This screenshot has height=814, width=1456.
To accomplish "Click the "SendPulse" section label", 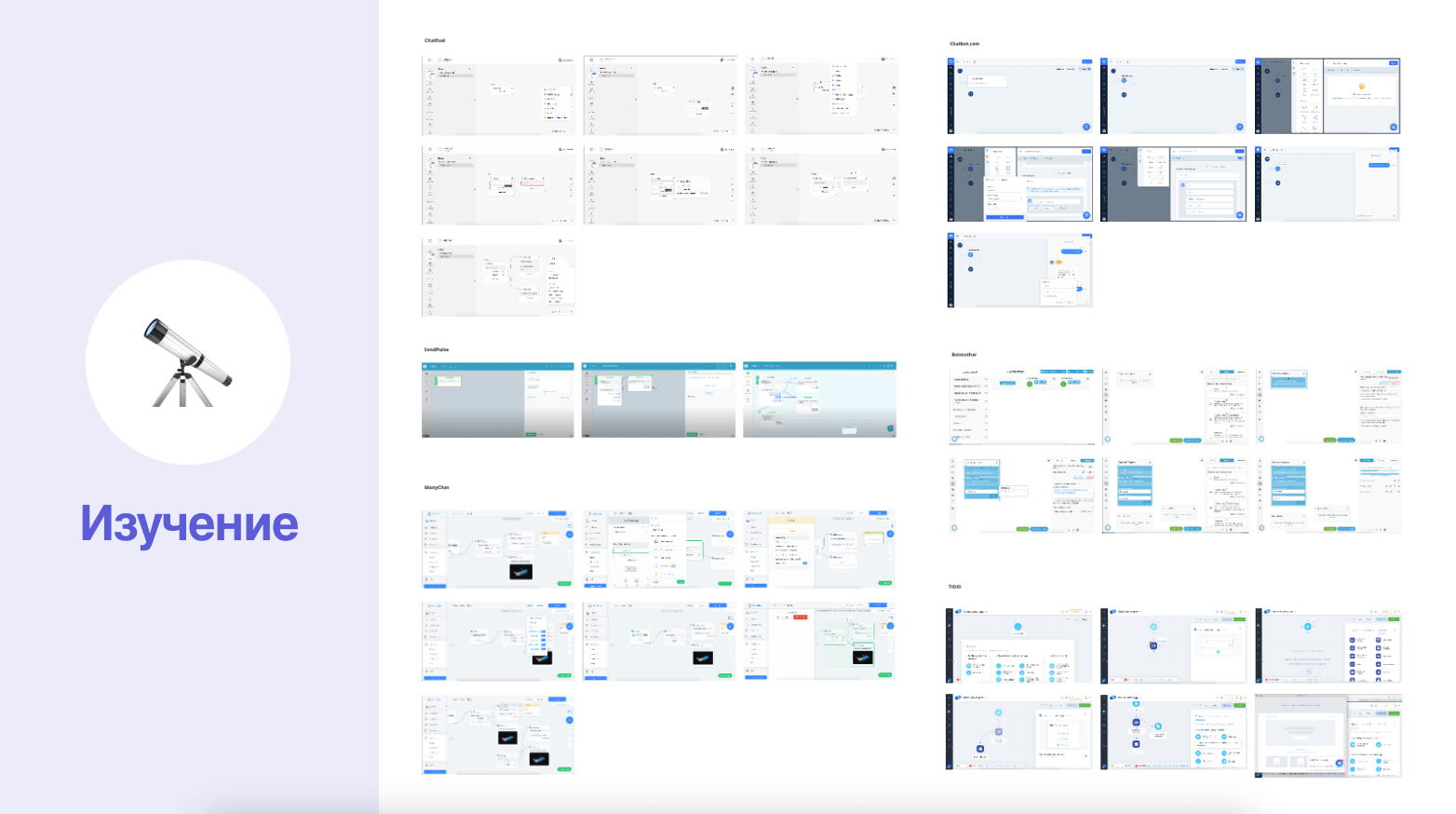I will tap(437, 350).
